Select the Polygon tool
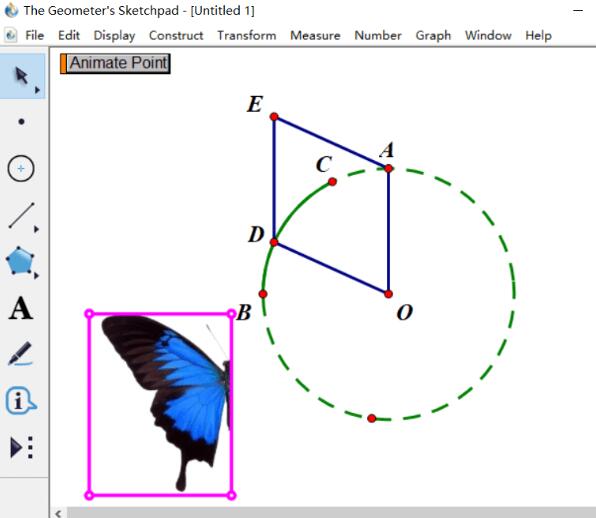Image resolution: width=596 pixels, height=518 pixels. pyautogui.click(x=20, y=261)
